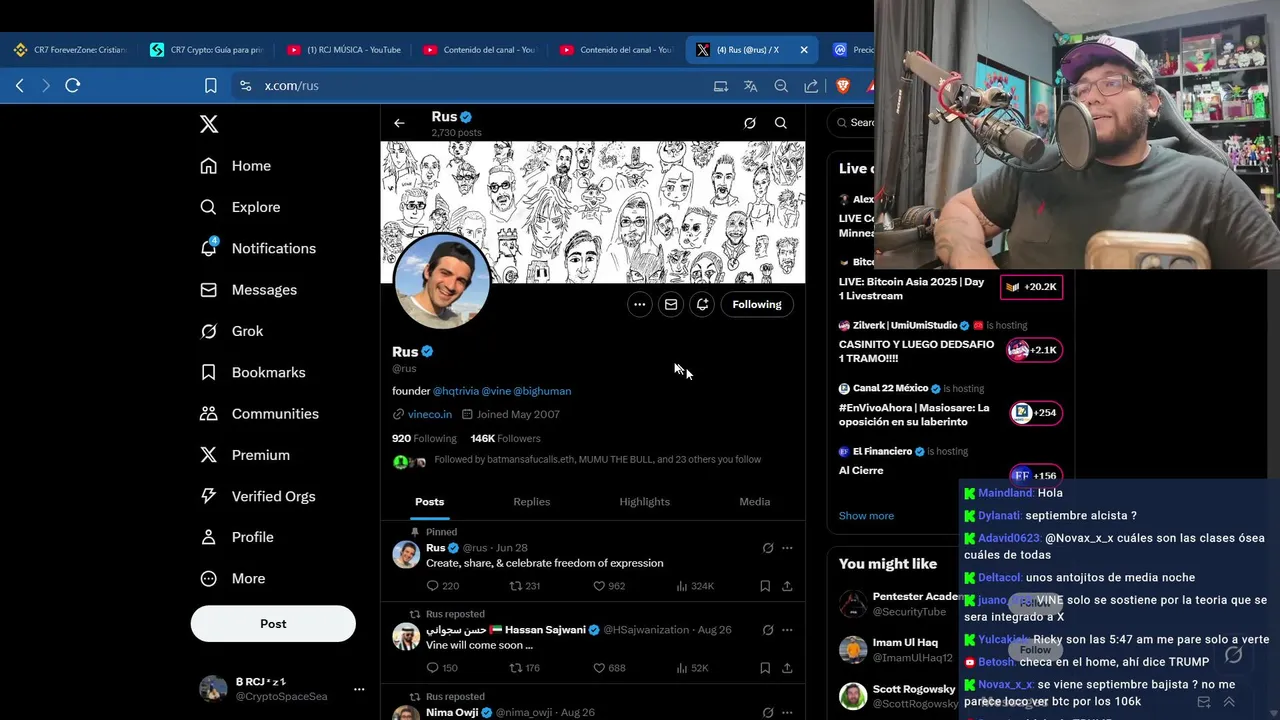Image resolution: width=1280 pixels, height=720 pixels.
Task: Click the white Post button
Action: [273, 623]
